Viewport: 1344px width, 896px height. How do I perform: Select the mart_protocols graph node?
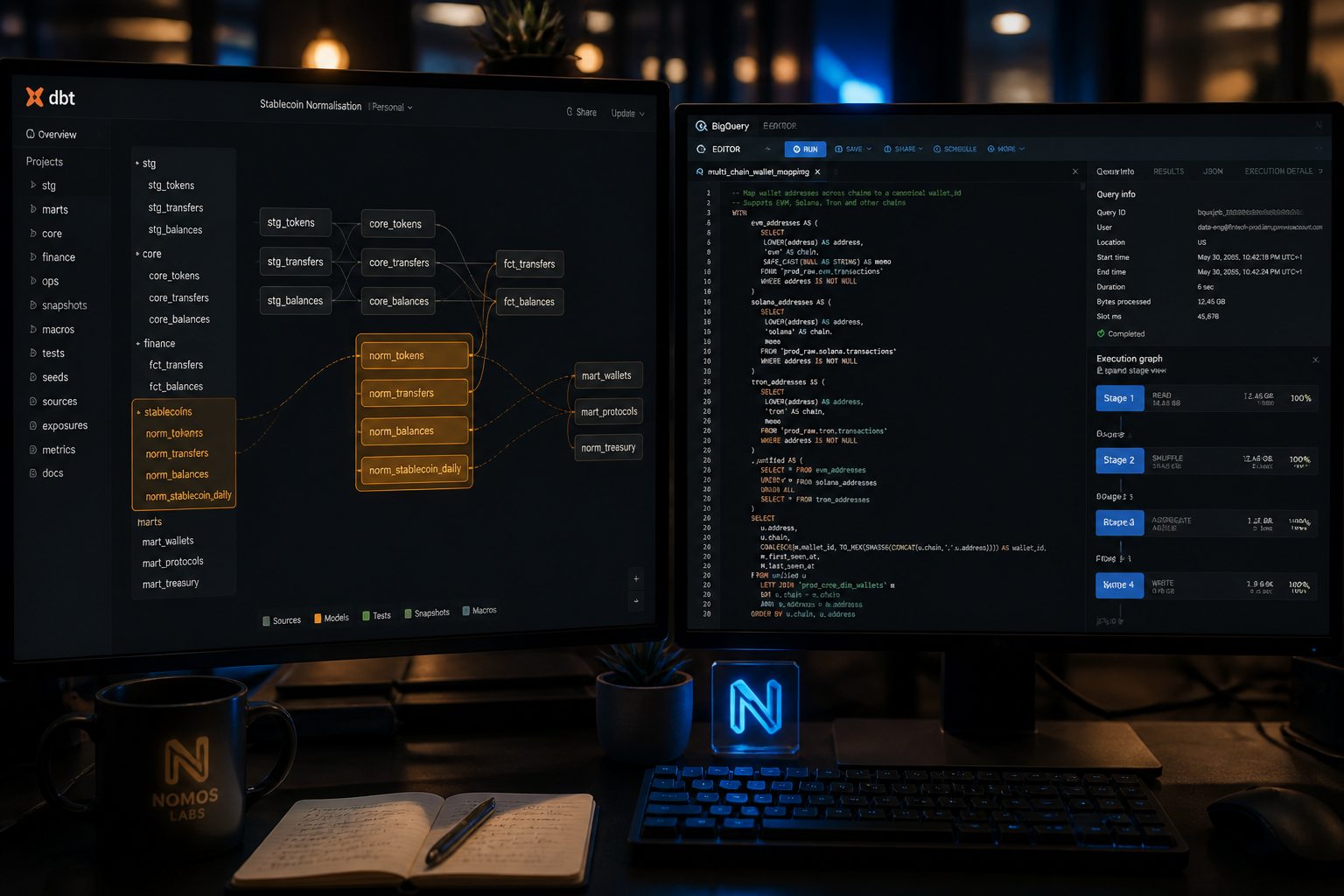point(609,411)
